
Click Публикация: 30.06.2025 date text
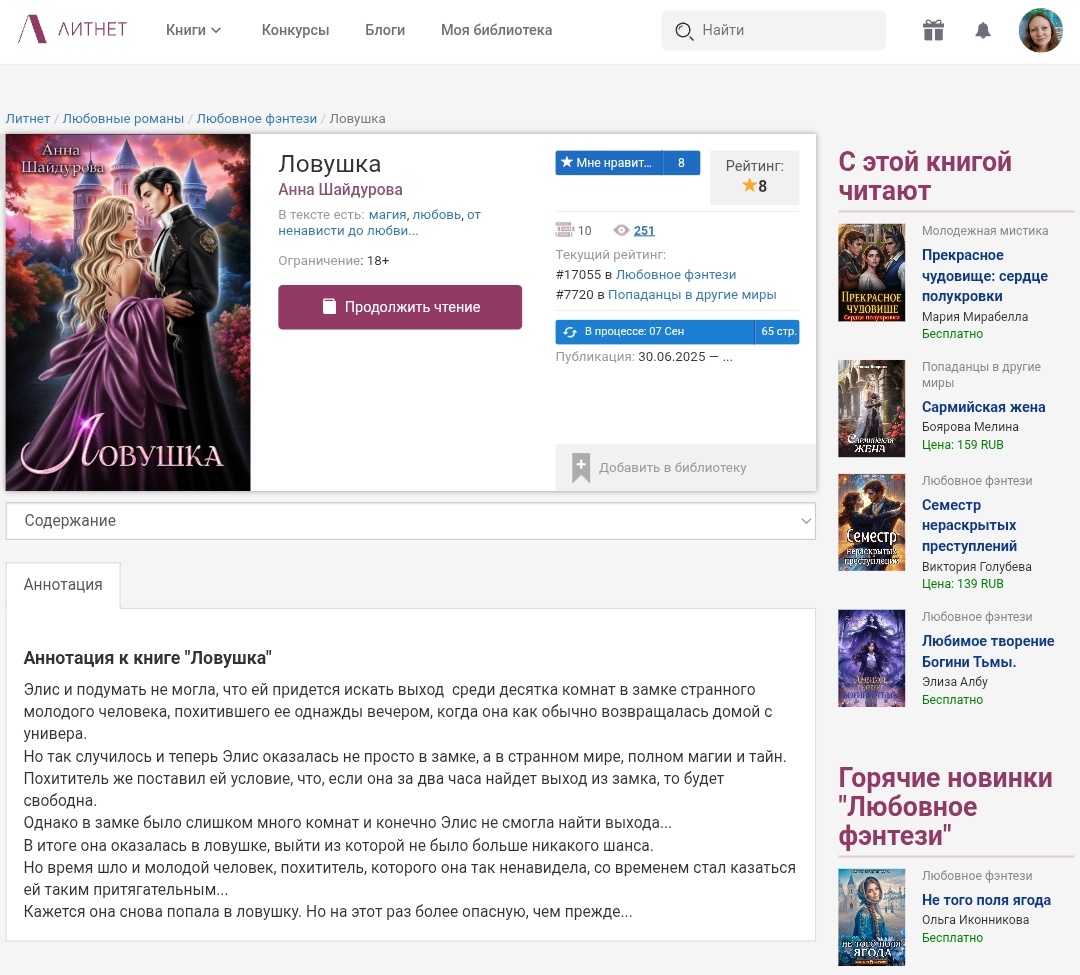pyautogui.click(x=644, y=357)
